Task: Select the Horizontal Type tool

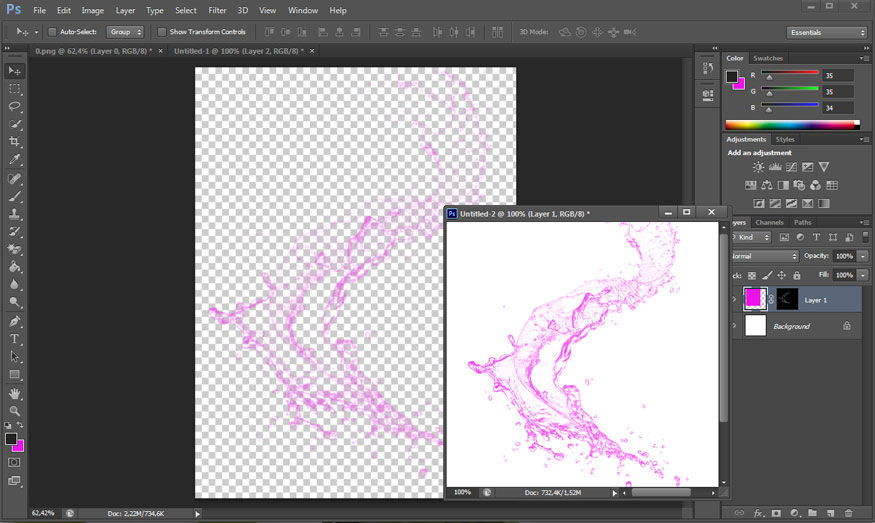Action: (15, 339)
